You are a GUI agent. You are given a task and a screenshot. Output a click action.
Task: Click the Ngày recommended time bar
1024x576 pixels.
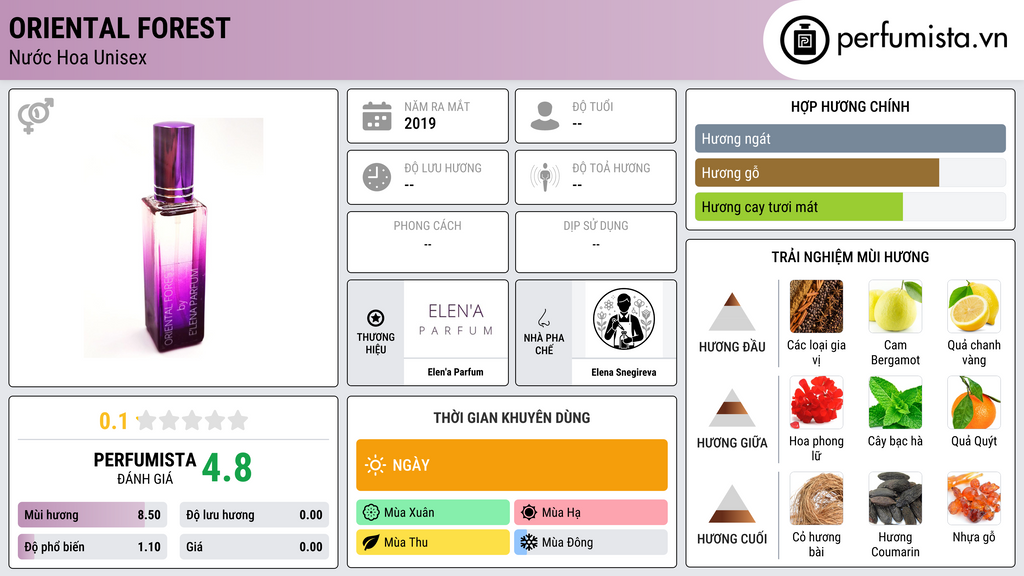coord(512,465)
